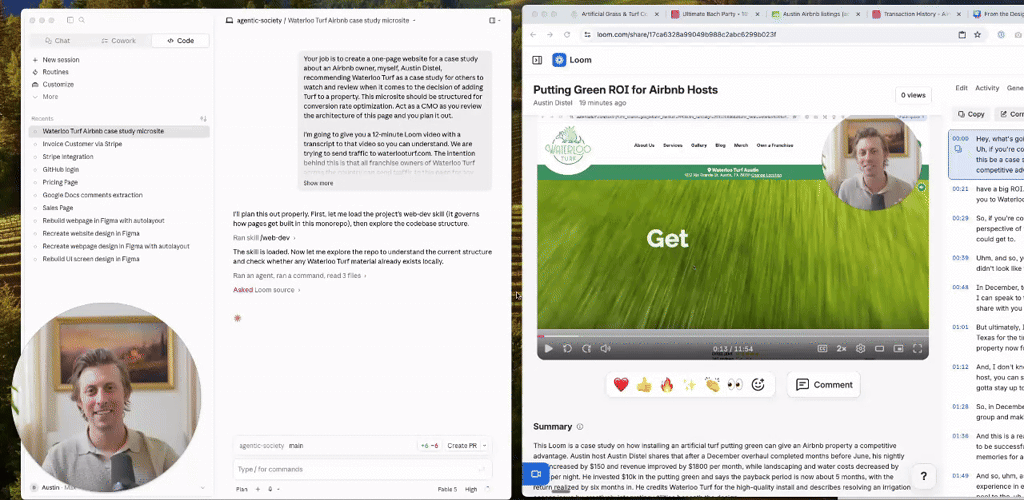This screenshot has height=500, width=1024.
Task: Open Routines in the sidebar
Action: [x=55, y=72]
